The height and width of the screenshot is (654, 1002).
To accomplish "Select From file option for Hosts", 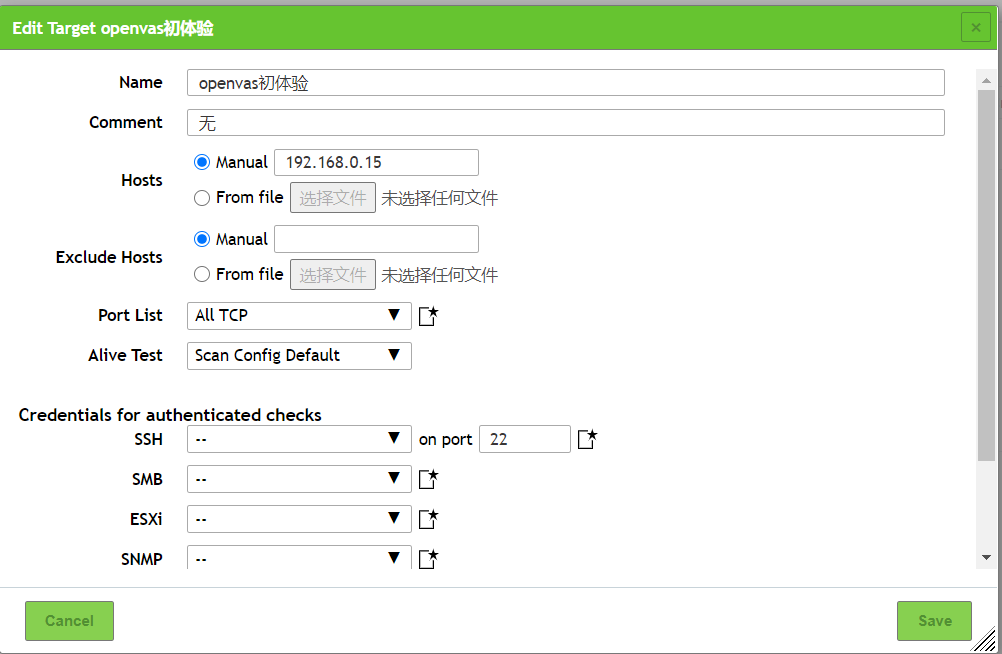I will (x=202, y=198).
